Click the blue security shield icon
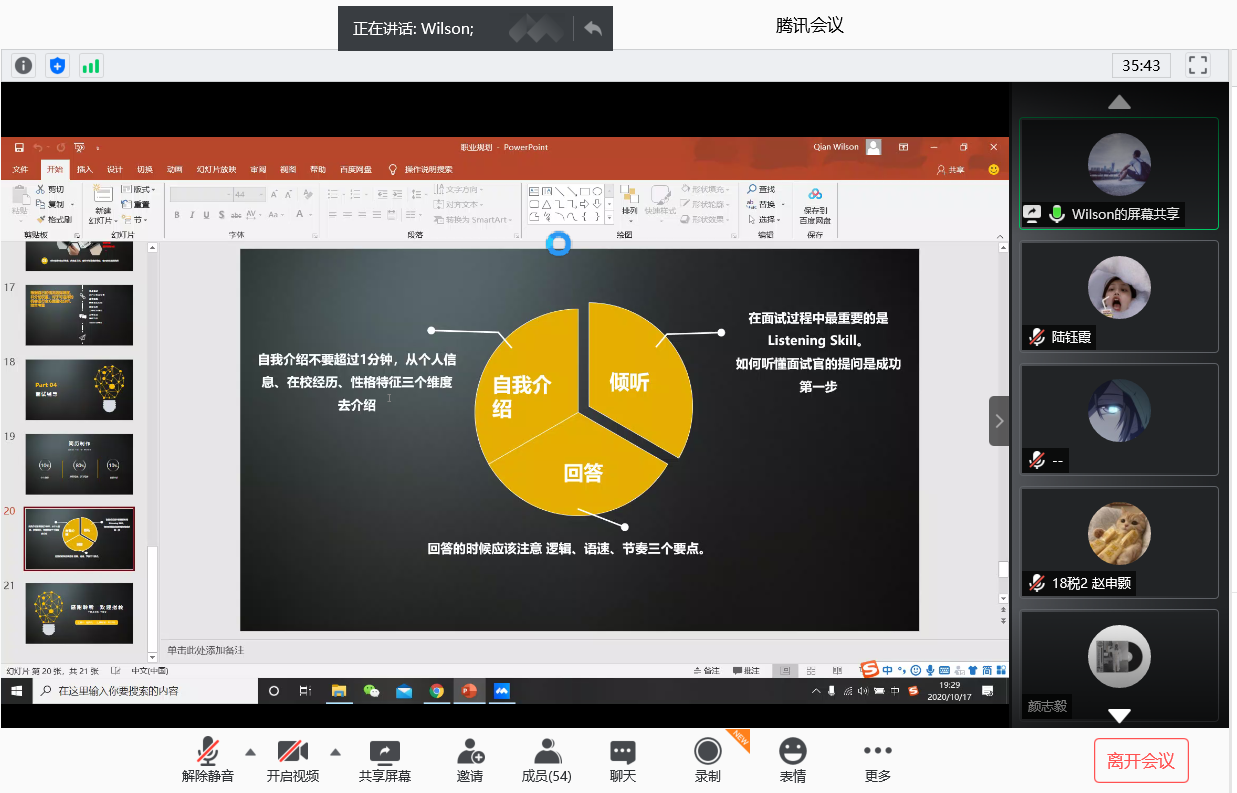1237x793 pixels. [57, 66]
